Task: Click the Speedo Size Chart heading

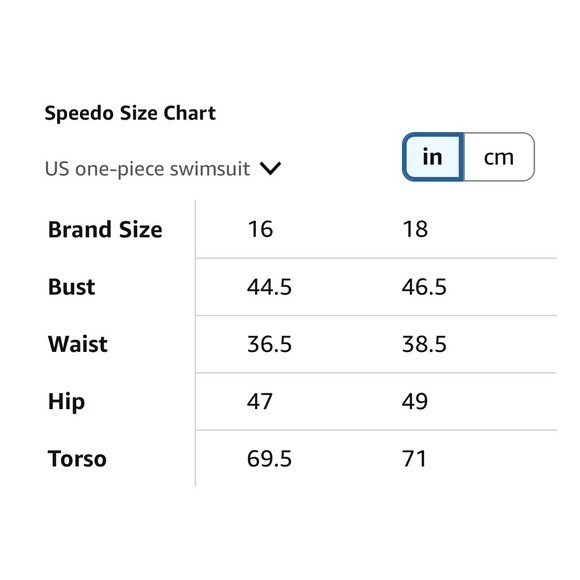Action: point(130,113)
